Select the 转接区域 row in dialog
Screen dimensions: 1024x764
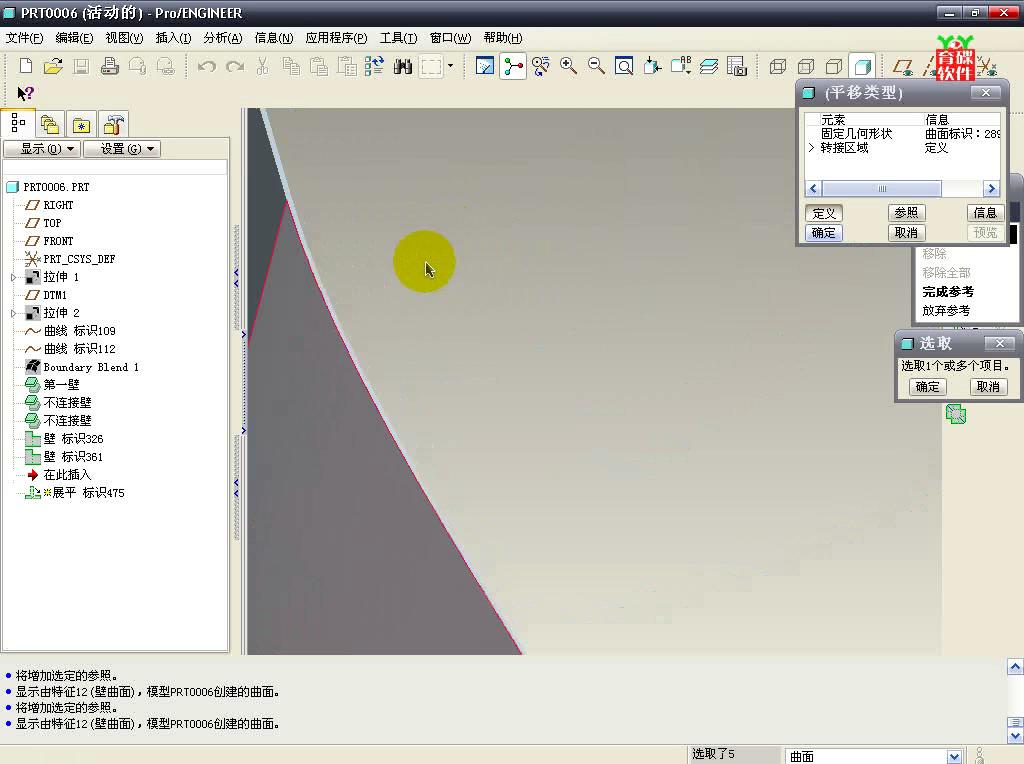[x=903, y=148]
